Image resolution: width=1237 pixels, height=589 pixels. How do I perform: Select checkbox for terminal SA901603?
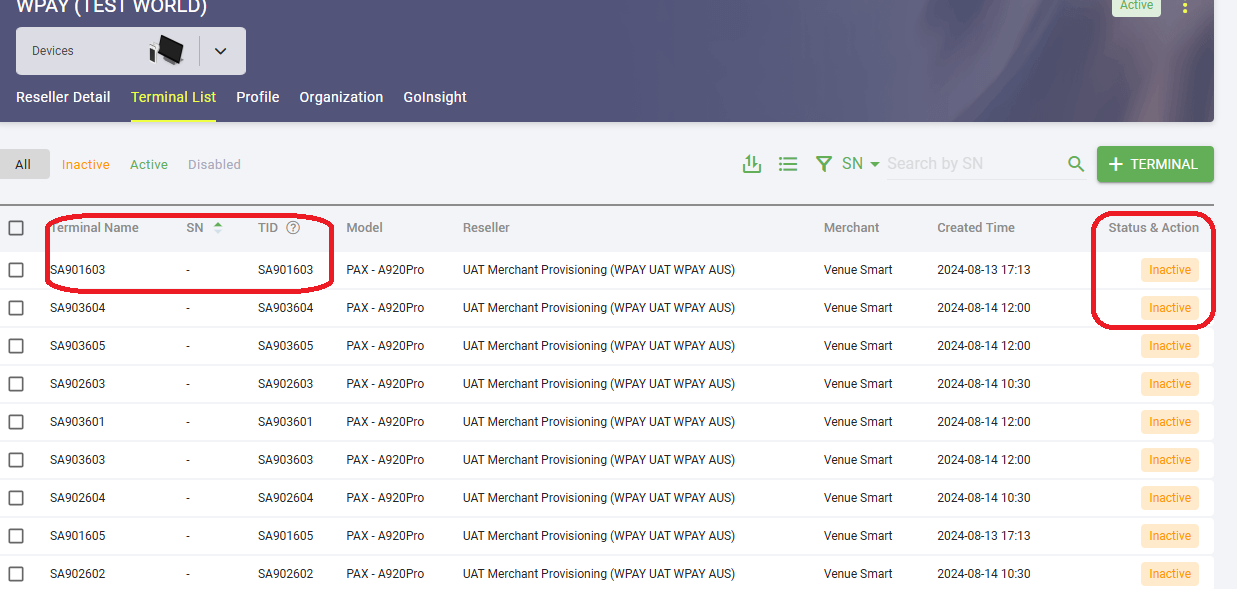[16, 270]
